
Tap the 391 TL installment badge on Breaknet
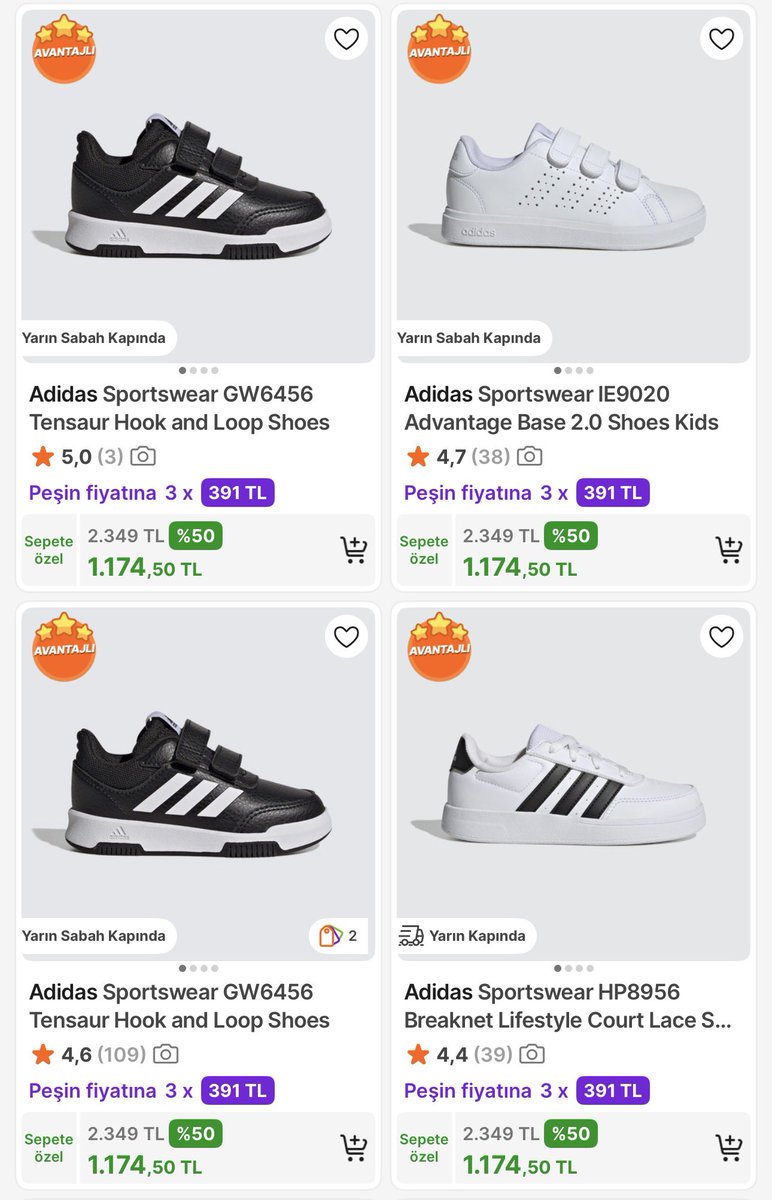pos(612,1091)
